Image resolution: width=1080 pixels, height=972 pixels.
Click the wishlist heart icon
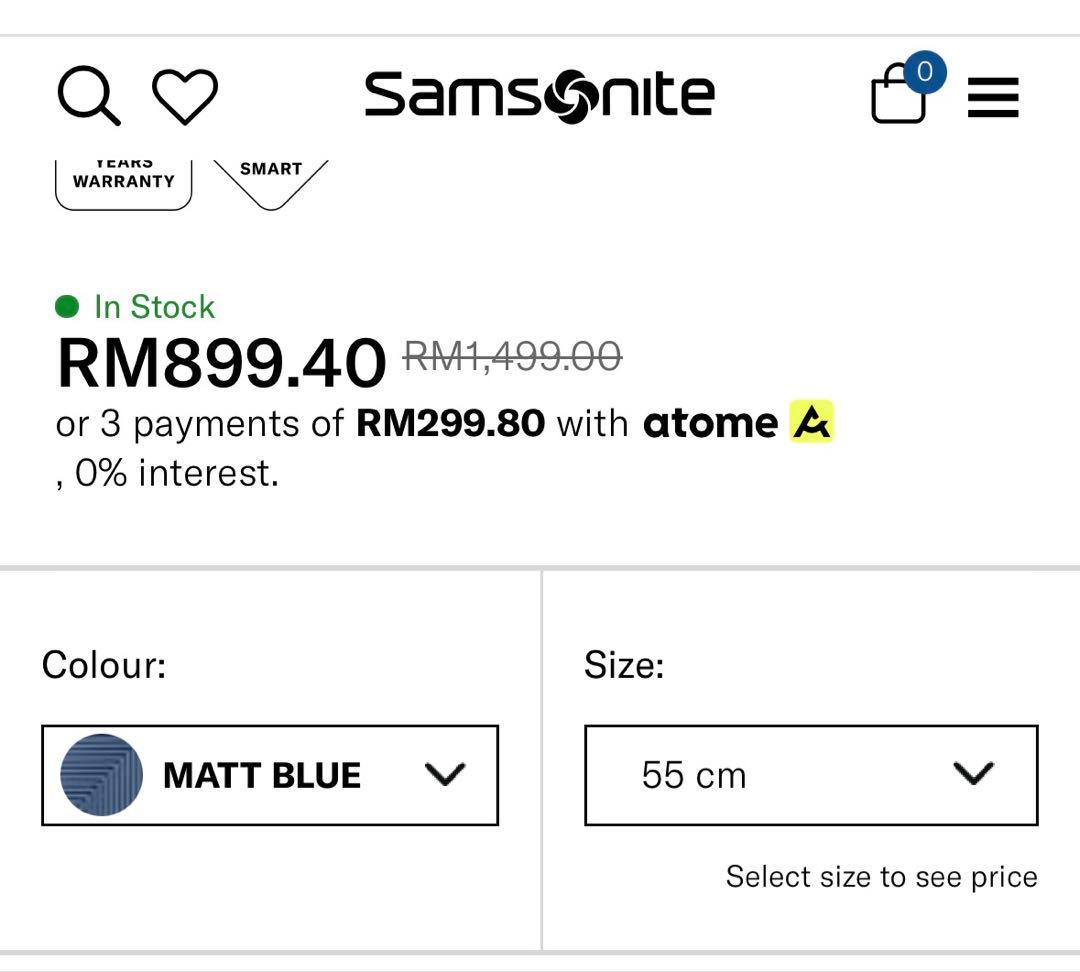(185, 97)
